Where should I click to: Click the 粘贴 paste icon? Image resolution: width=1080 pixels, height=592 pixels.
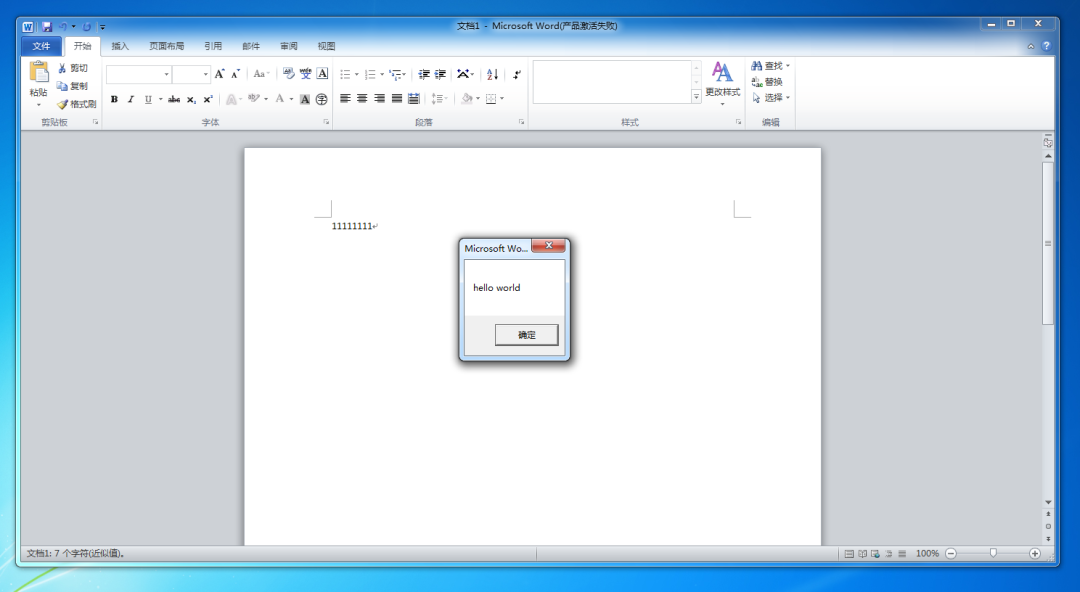click(x=39, y=72)
